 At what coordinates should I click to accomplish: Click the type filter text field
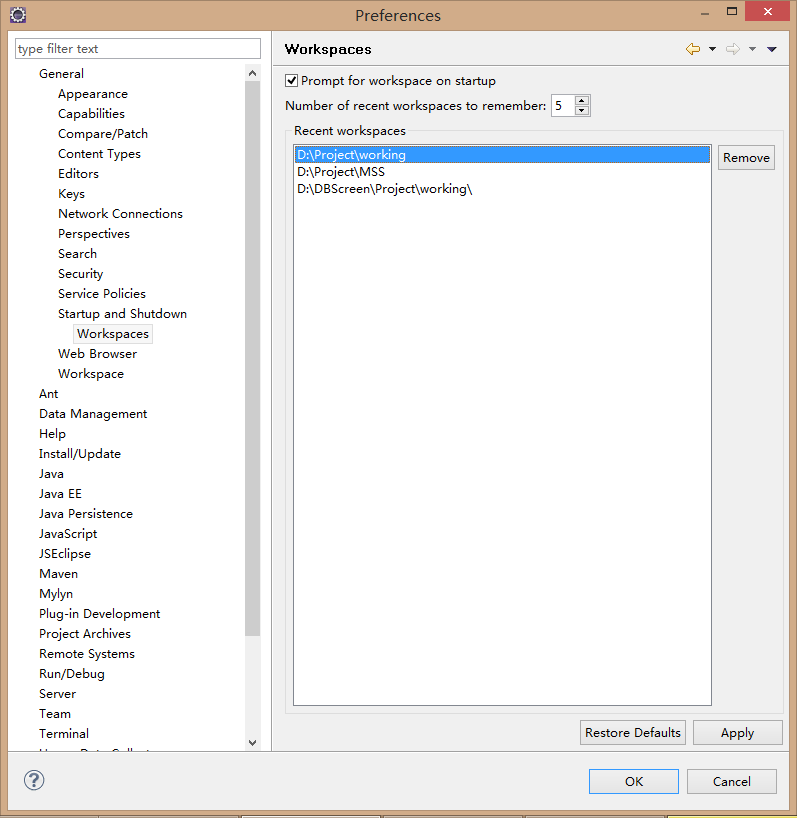[x=138, y=49]
